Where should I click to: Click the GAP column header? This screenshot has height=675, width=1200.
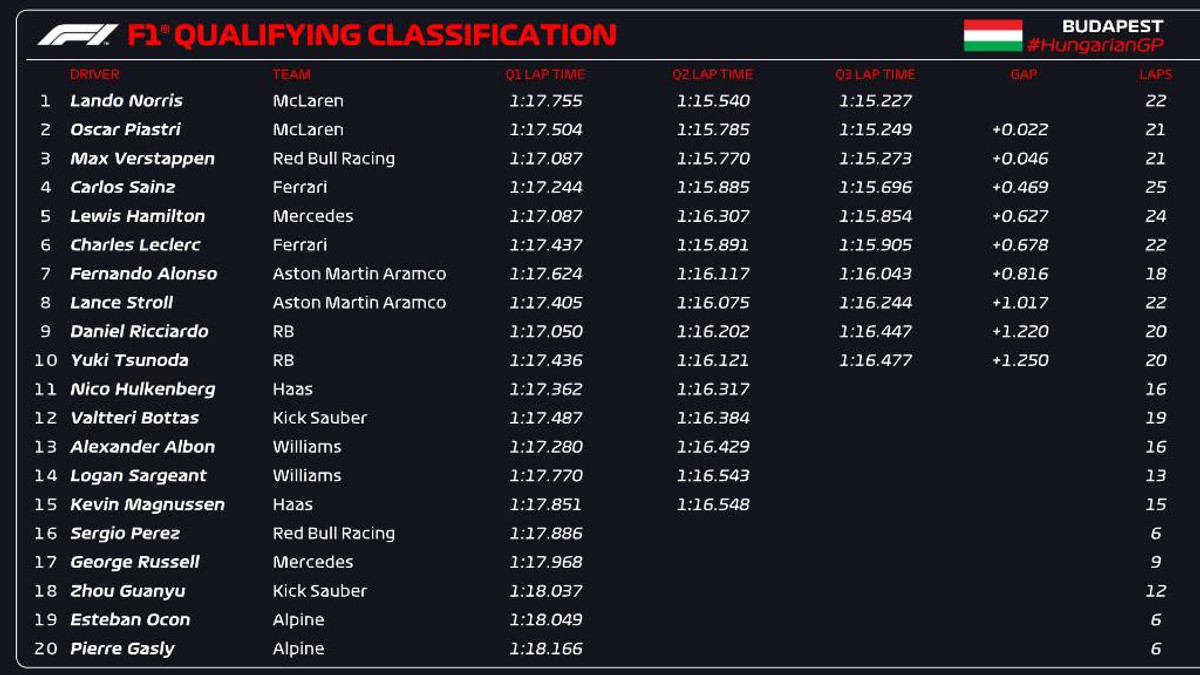point(1023,74)
